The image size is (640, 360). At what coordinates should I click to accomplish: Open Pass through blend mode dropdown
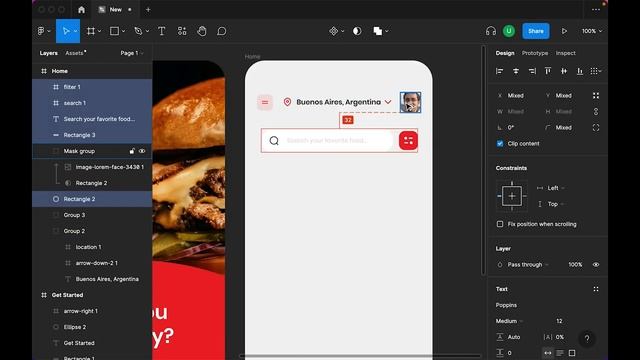tap(528, 264)
